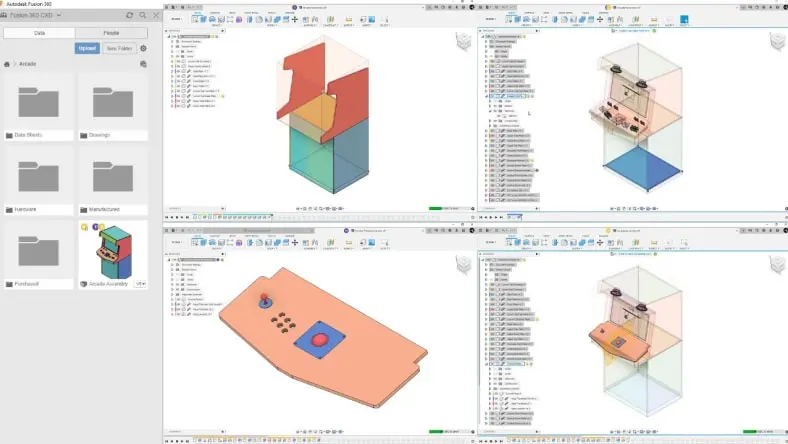Click the timeline end marker in the red side-panels window

click(271, 217)
